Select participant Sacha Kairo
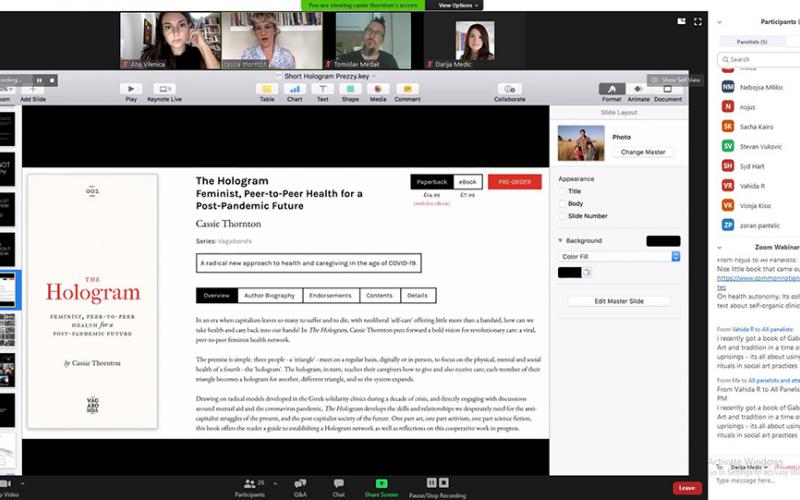The width and height of the screenshot is (800, 500). click(x=759, y=127)
